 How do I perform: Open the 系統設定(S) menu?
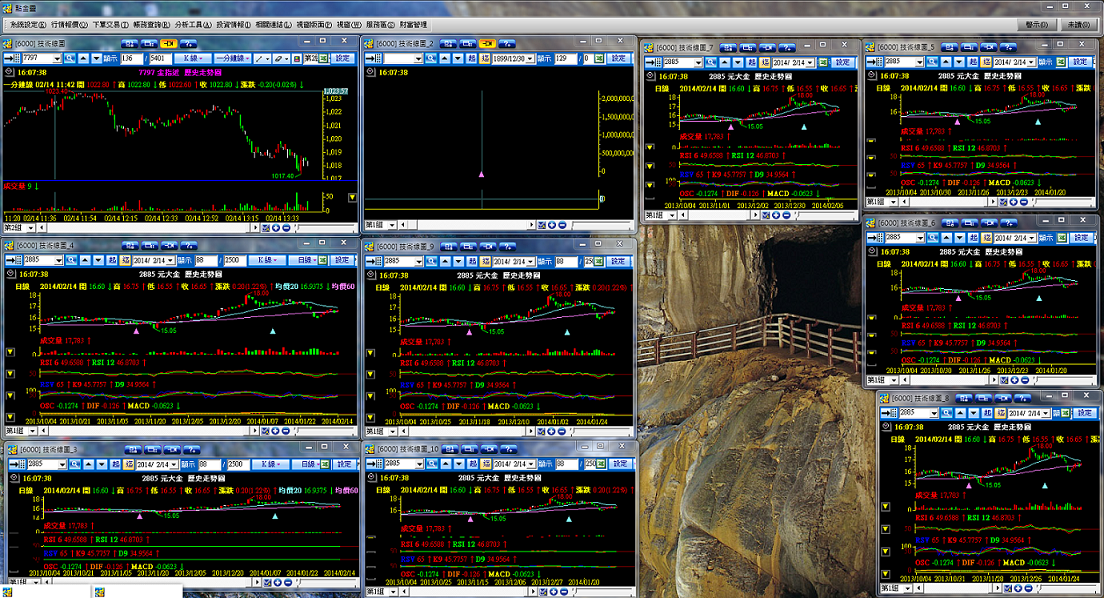point(27,25)
